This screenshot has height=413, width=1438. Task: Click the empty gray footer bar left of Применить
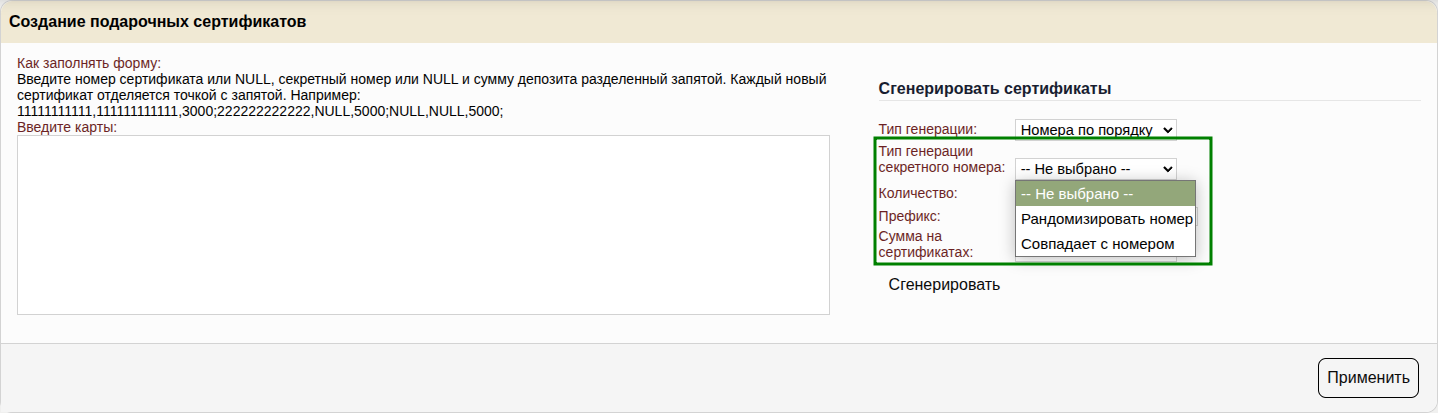point(650,377)
